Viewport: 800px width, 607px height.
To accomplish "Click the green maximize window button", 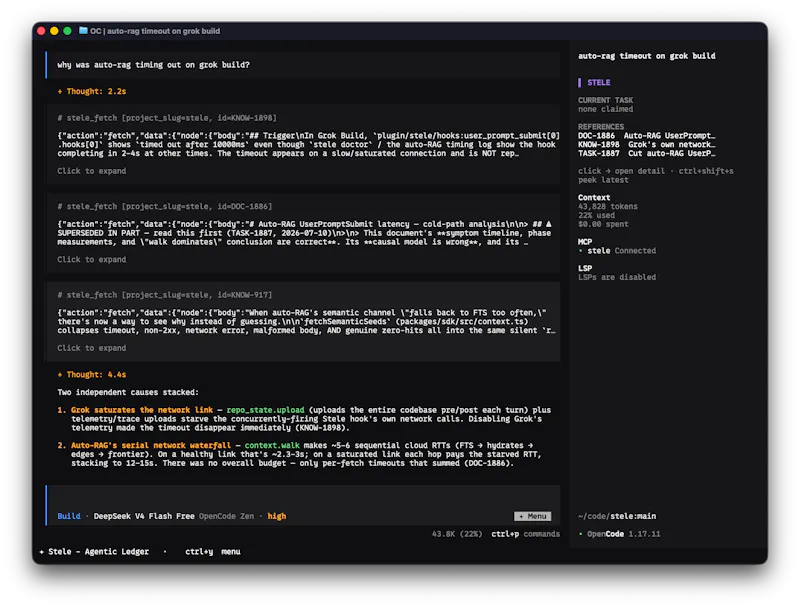I will point(67,31).
